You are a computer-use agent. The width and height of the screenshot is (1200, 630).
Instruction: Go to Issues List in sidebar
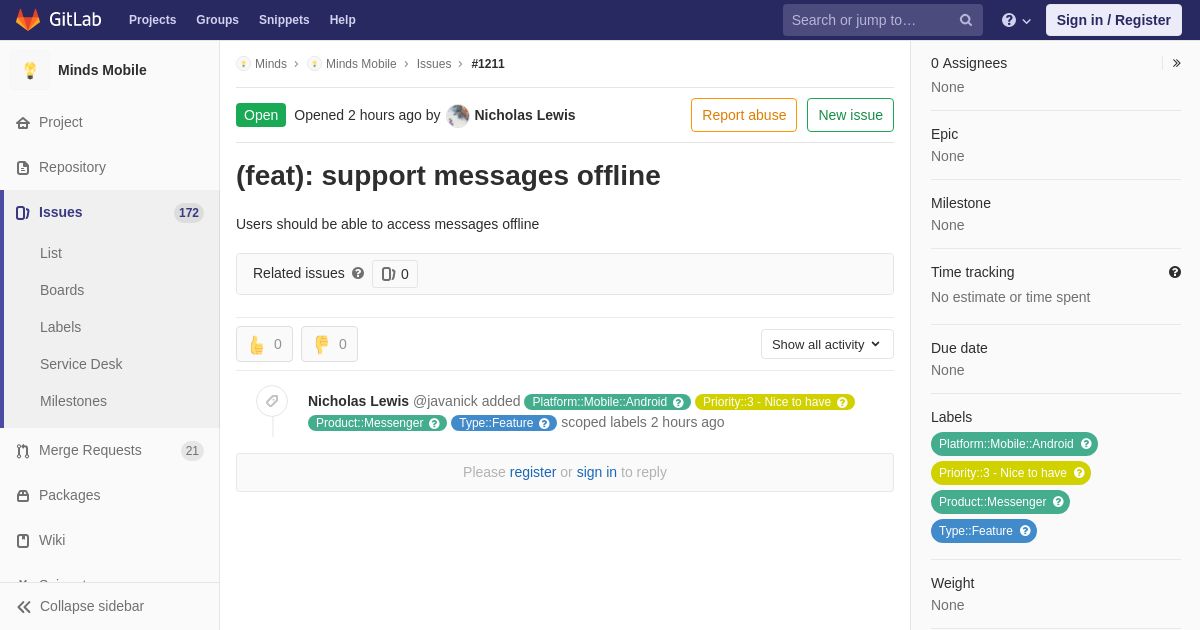(51, 253)
